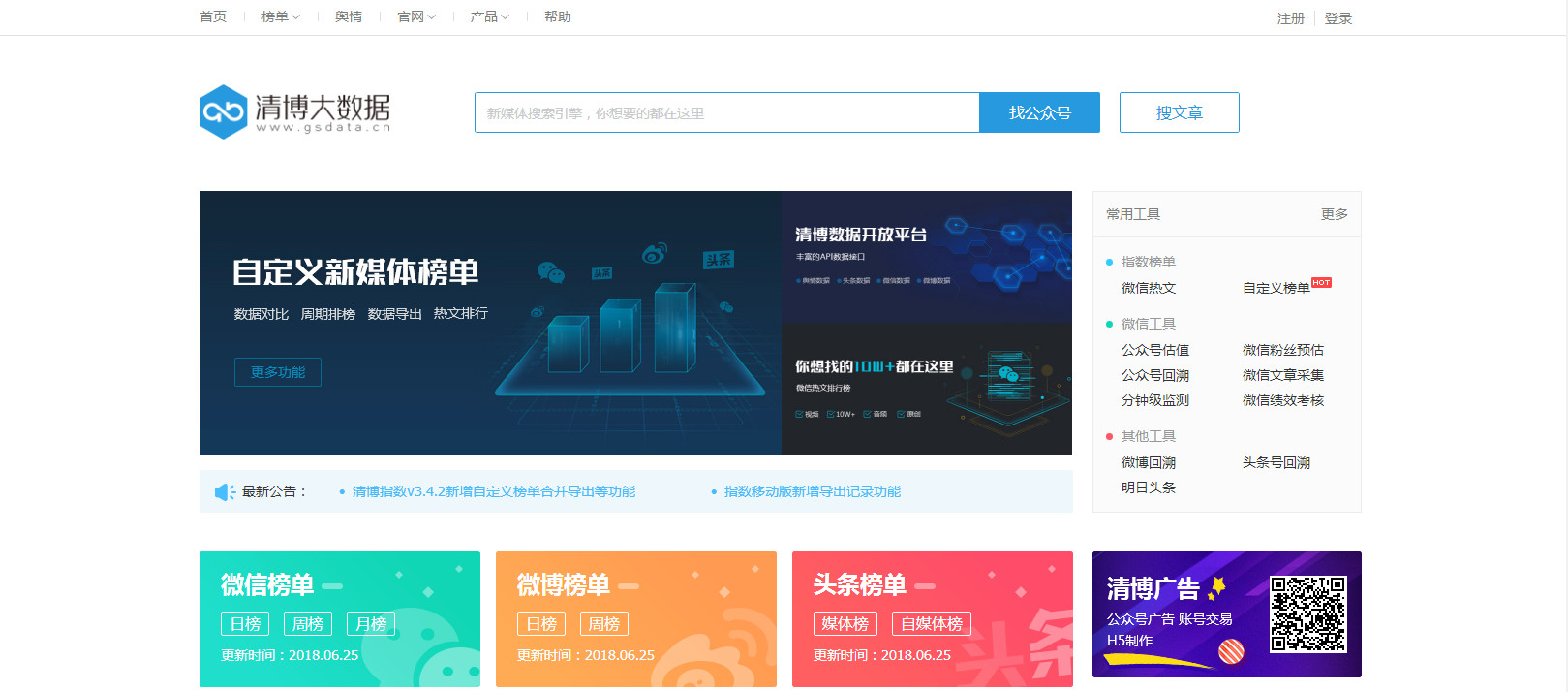Open the 公众号估值 tool
Viewport: 1568px width, 692px height.
tap(1155, 350)
